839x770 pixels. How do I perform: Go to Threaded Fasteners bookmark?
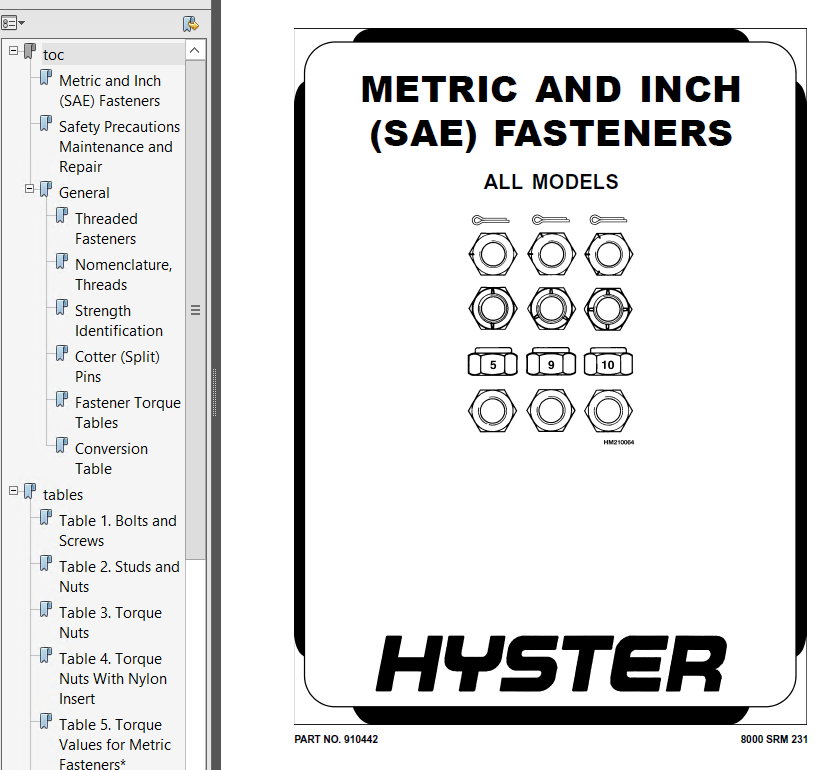pyautogui.click(x=106, y=228)
